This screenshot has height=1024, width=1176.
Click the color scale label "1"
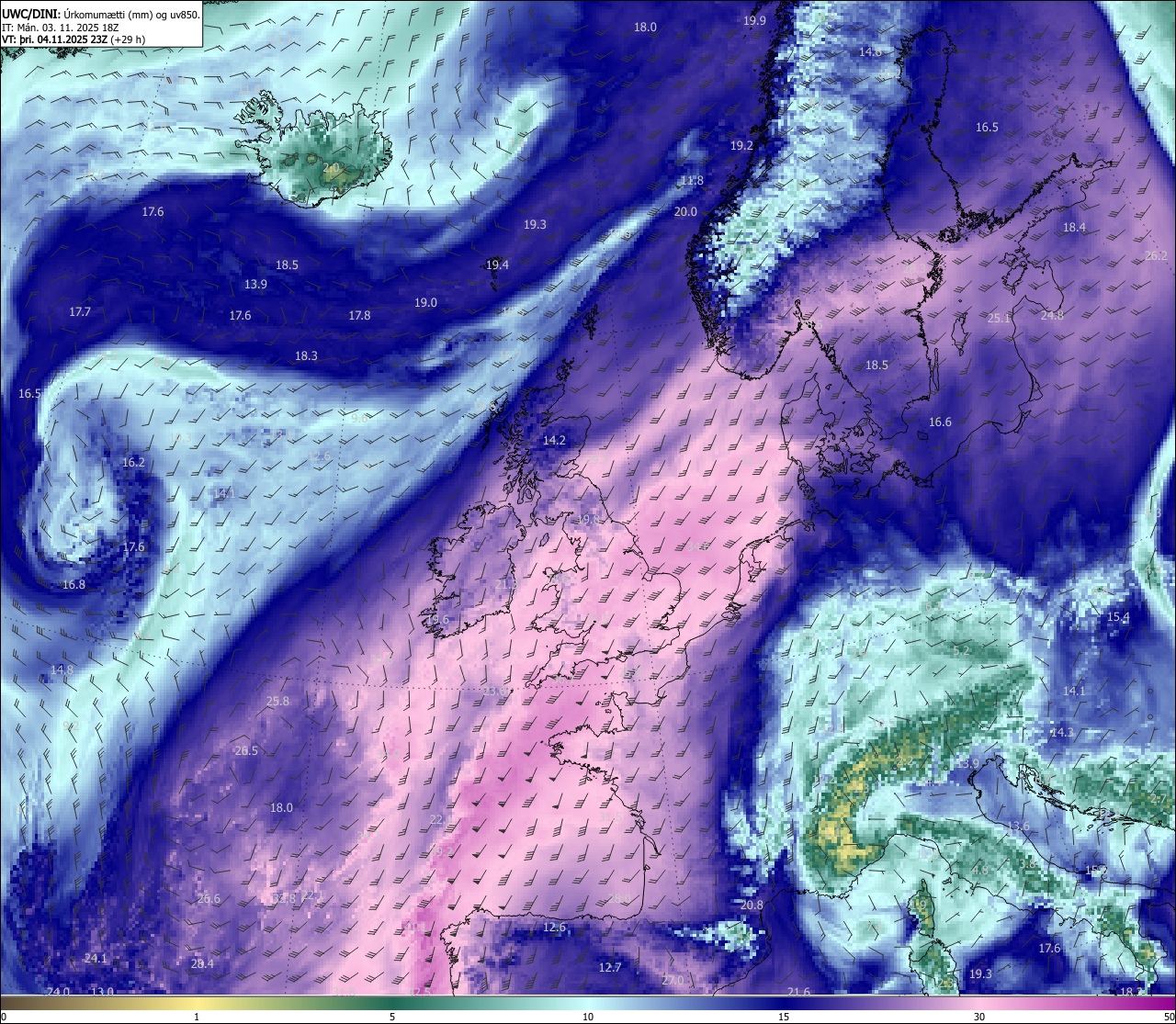tap(197, 1017)
